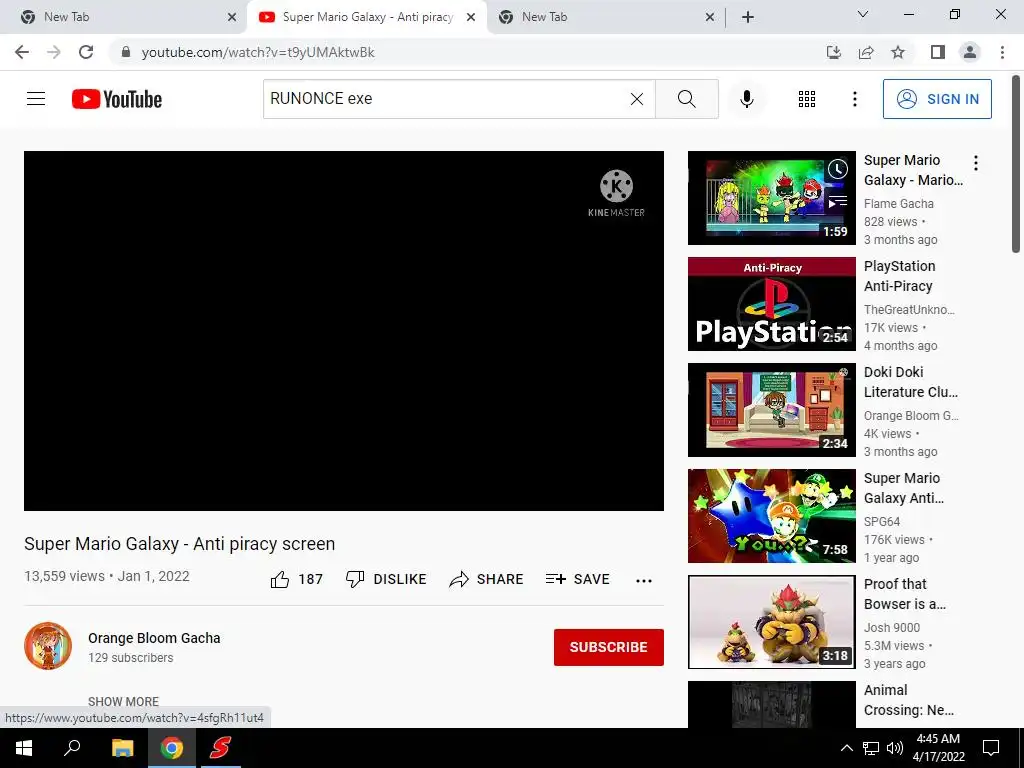Image resolution: width=1024 pixels, height=768 pixels.
Task: Open more actions ellipsis under video
Action: [644, 581]
